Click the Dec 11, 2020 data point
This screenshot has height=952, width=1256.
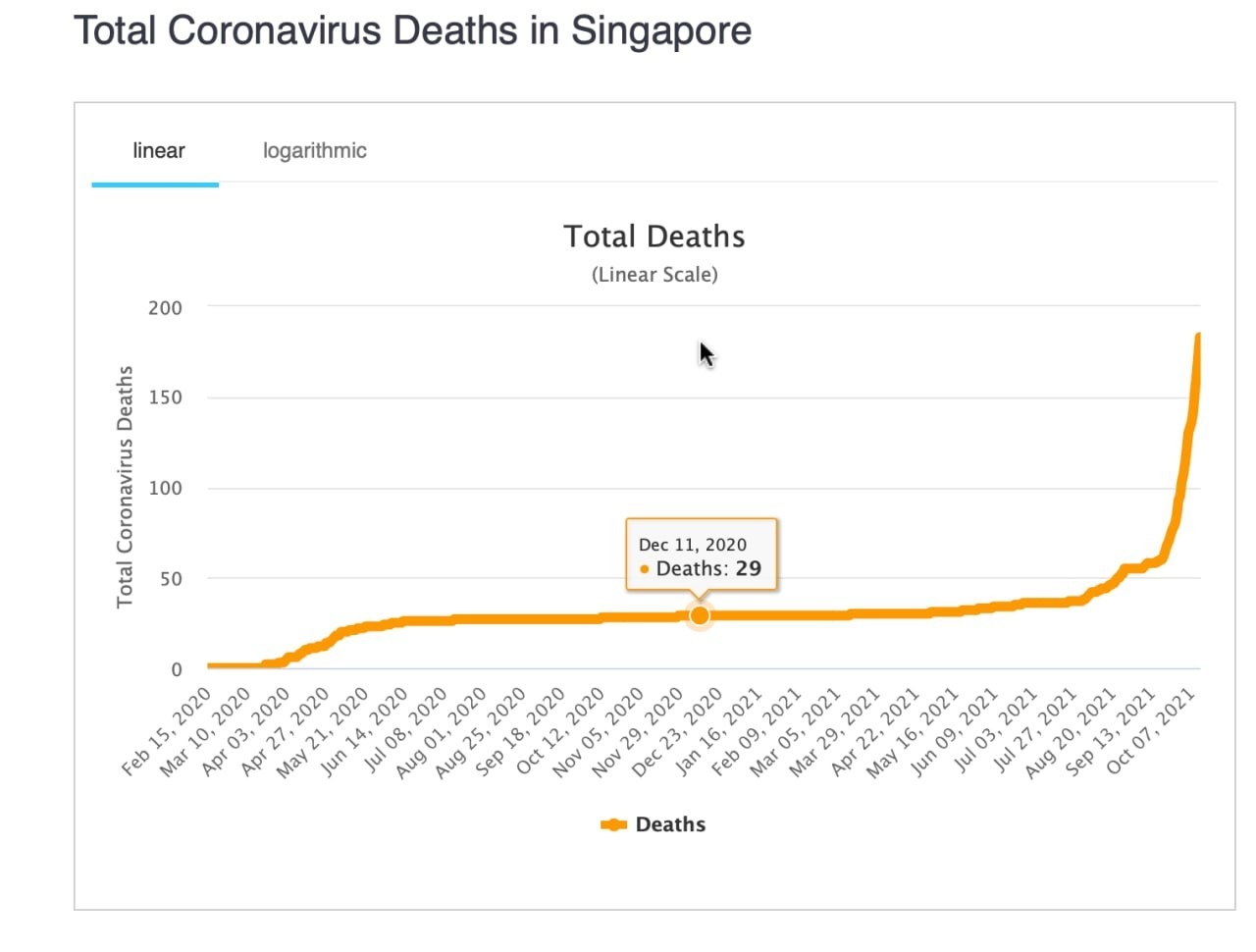(x=700, y=615)
